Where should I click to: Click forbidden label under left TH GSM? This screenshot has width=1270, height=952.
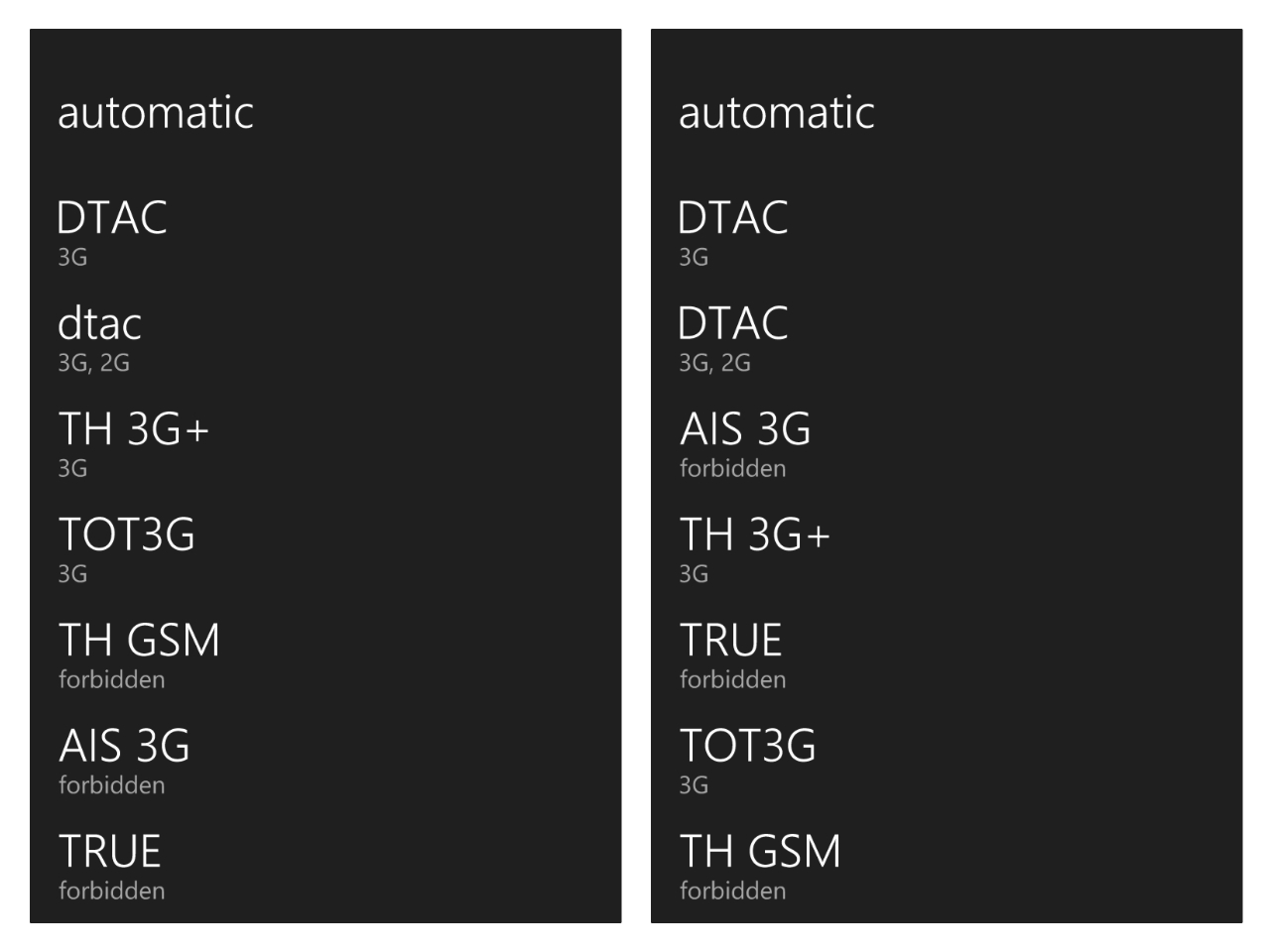pos(111,680)
